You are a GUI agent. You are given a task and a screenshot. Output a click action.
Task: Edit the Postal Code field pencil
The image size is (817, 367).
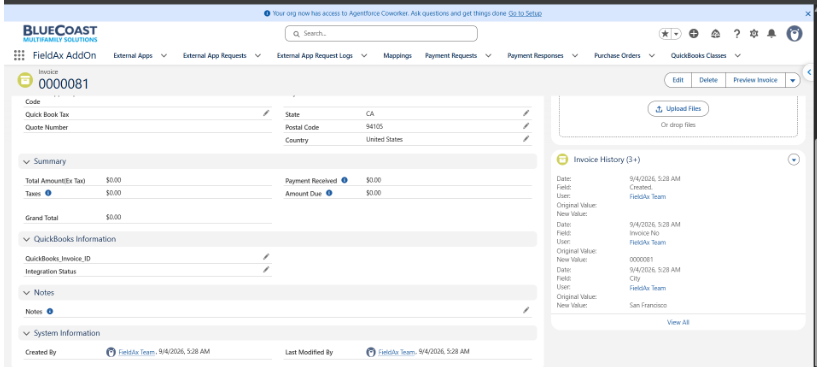point(526,126)
